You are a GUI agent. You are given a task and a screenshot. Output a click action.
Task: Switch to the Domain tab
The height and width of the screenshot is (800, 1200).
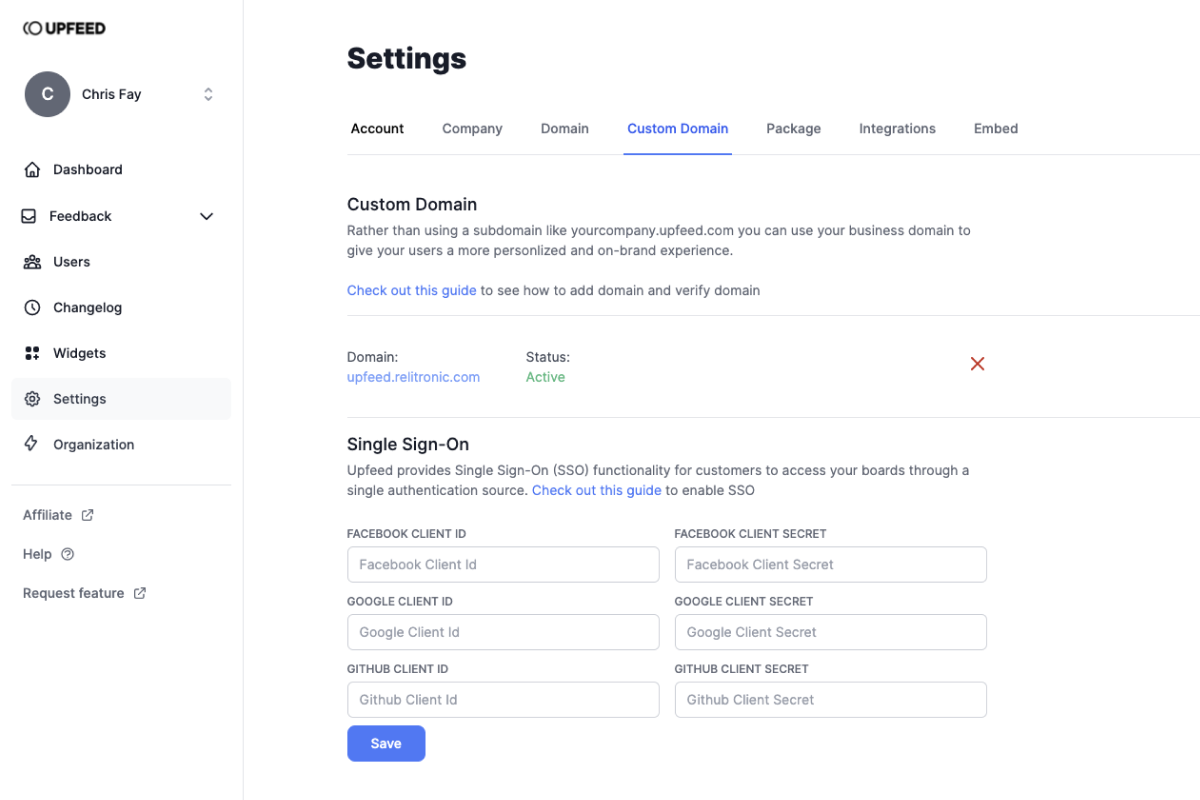pos(565,129)
